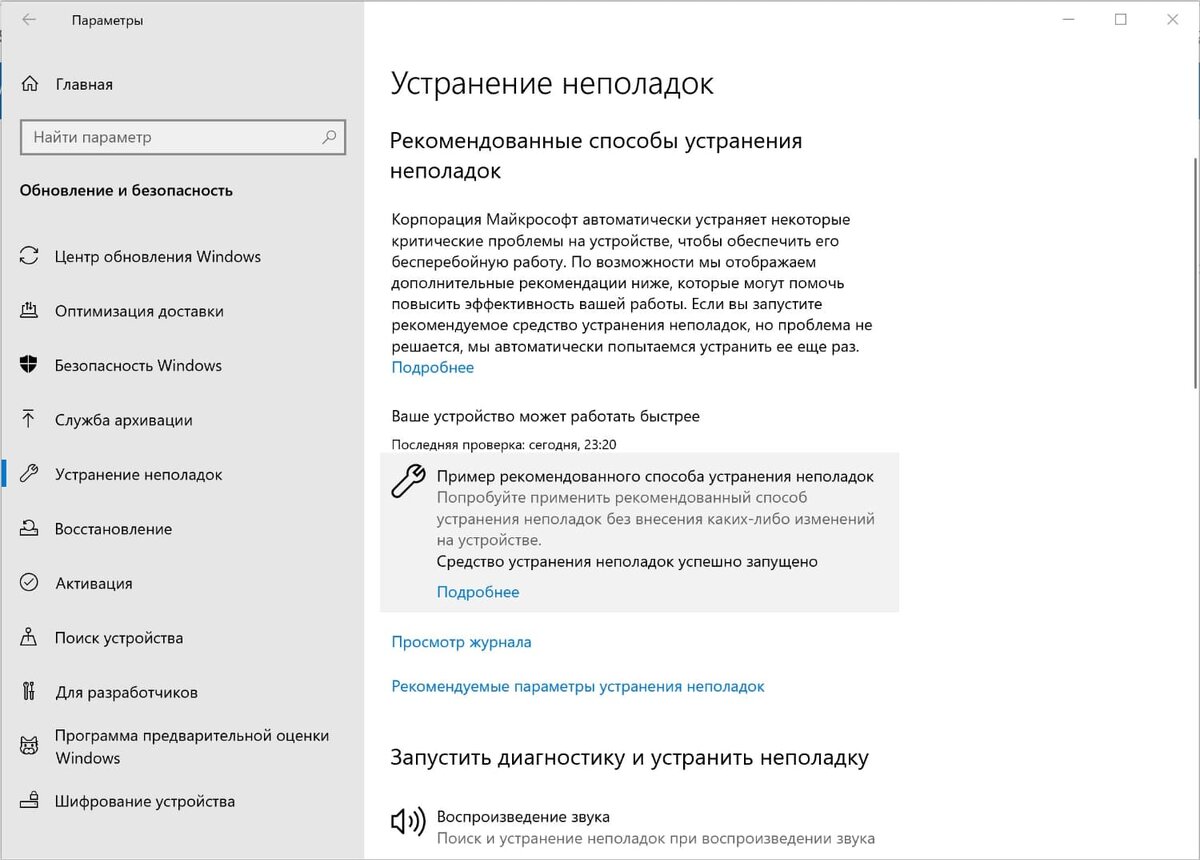Click the Home house icon
The height and width of the screenshot is (860, 1200).
point(29,84)
